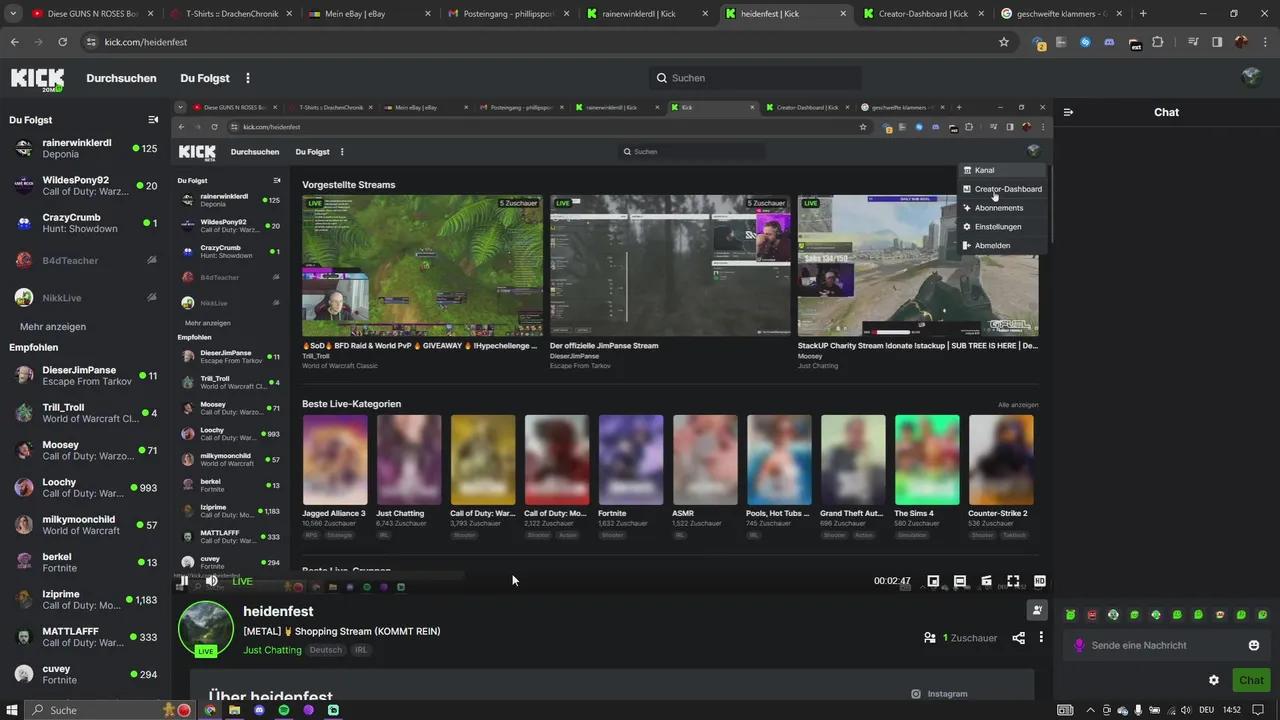
Task: Open Spotify from the taskbar
Action: (284, 710)
